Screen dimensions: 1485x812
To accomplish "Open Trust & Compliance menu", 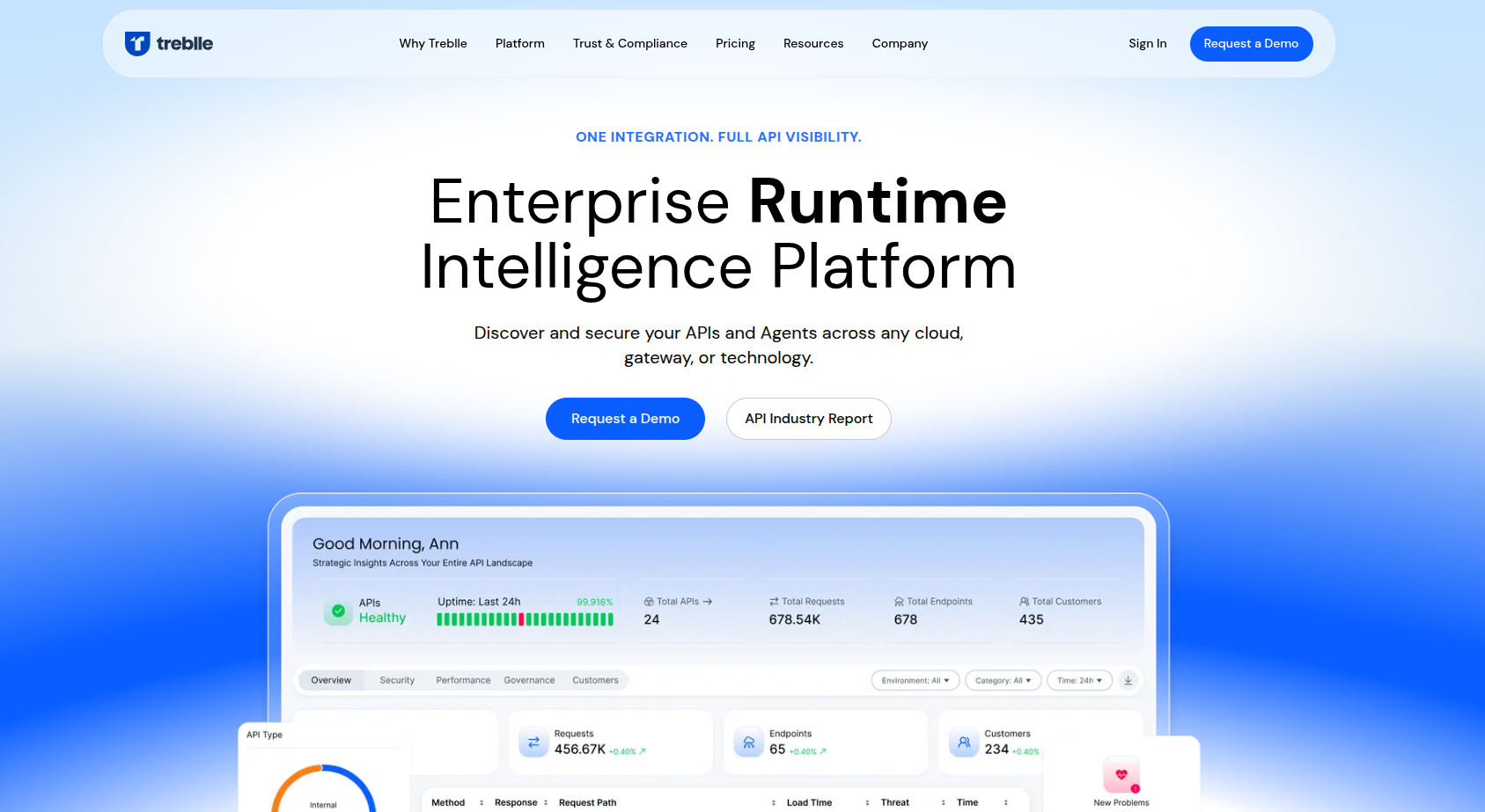I will click(630, 43).
